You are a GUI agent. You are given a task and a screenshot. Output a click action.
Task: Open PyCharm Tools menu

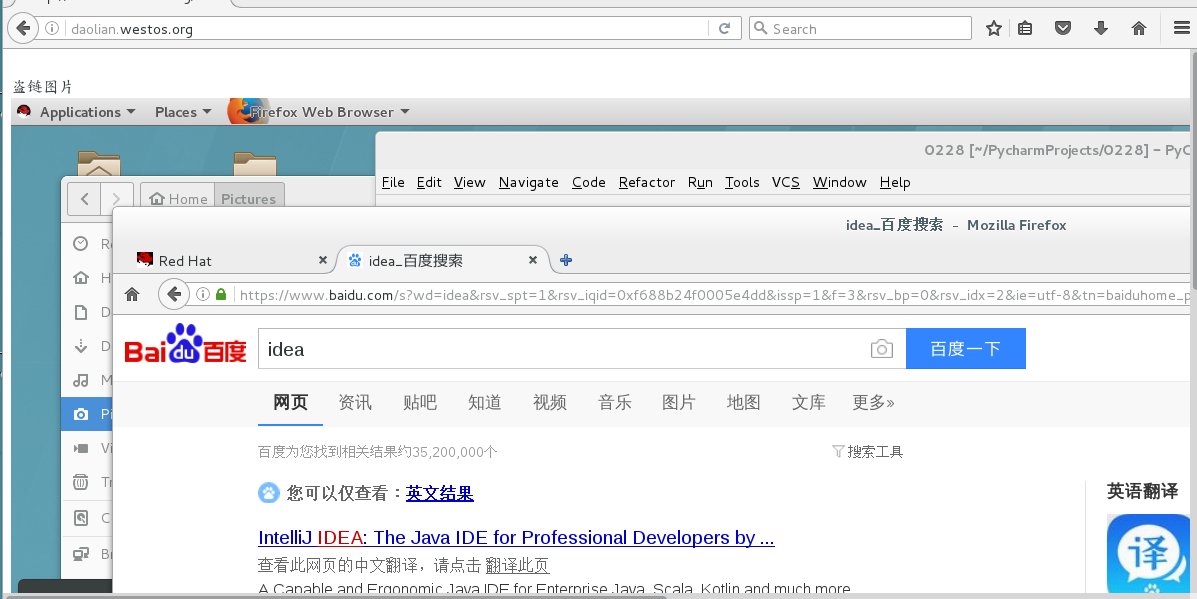click(742, 182)
